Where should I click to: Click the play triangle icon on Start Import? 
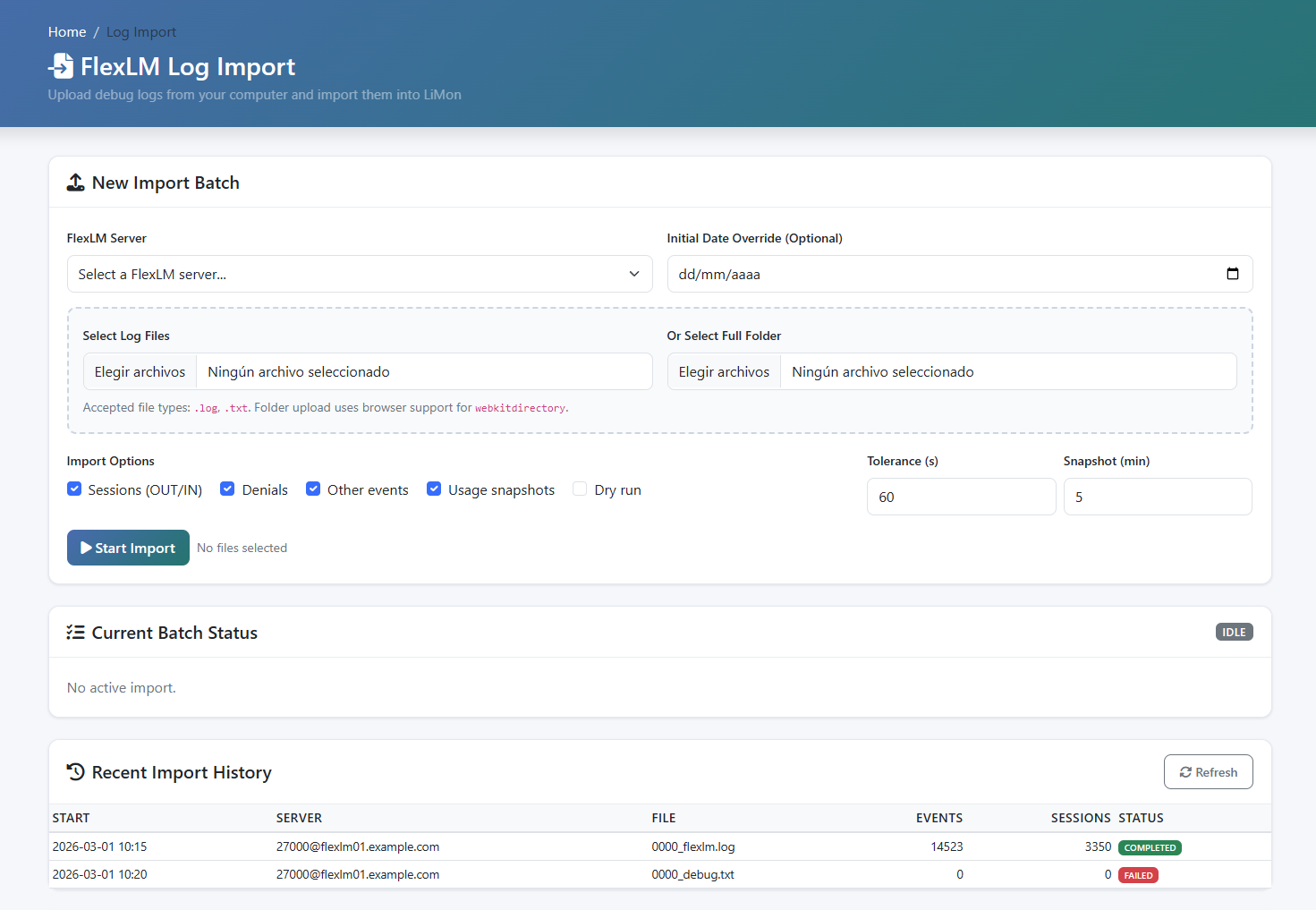coord(86,547)
